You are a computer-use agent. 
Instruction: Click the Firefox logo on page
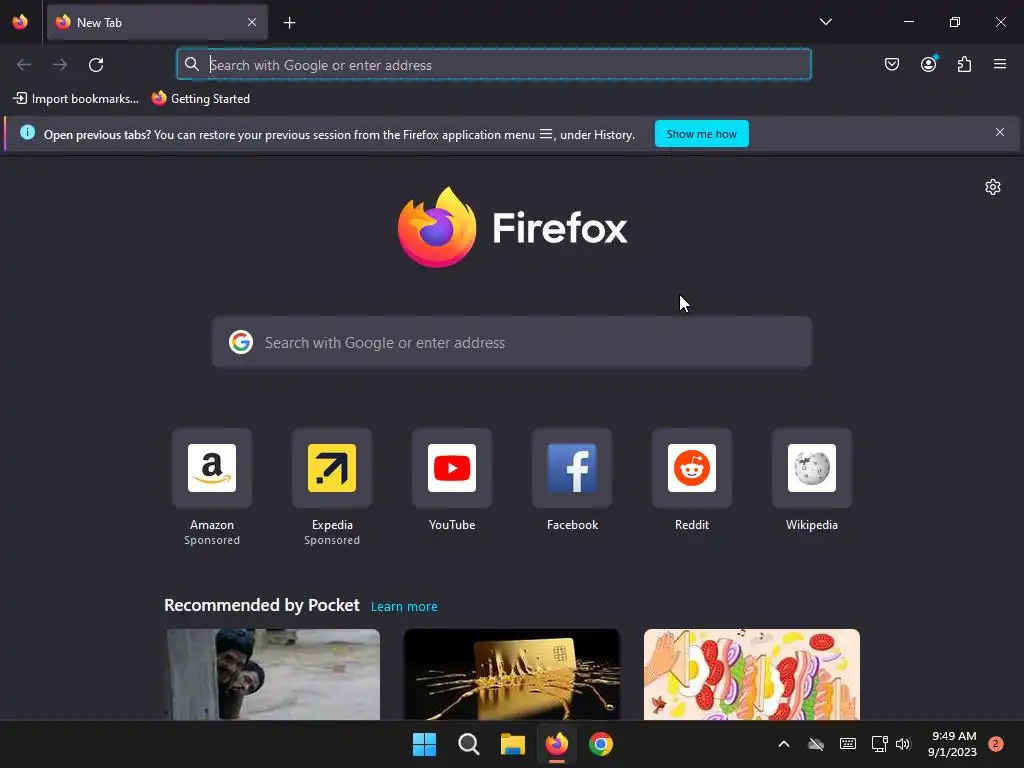[512, 227]
